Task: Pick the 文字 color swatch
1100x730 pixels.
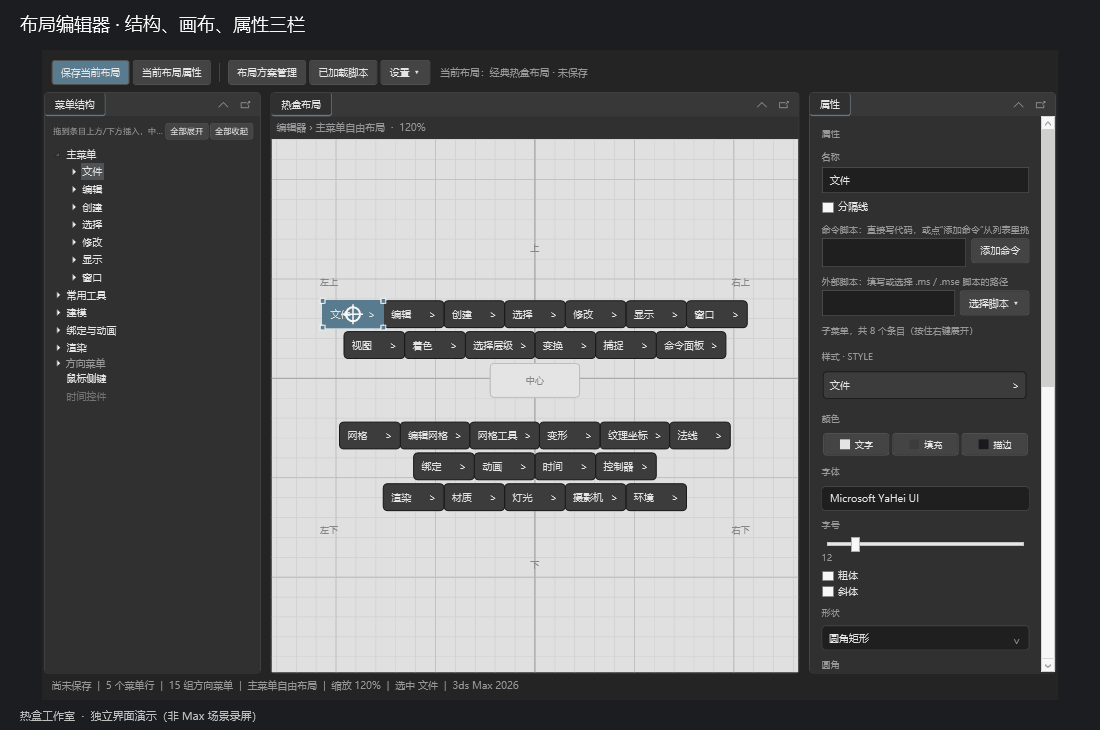Action: (x=856, y=445)
